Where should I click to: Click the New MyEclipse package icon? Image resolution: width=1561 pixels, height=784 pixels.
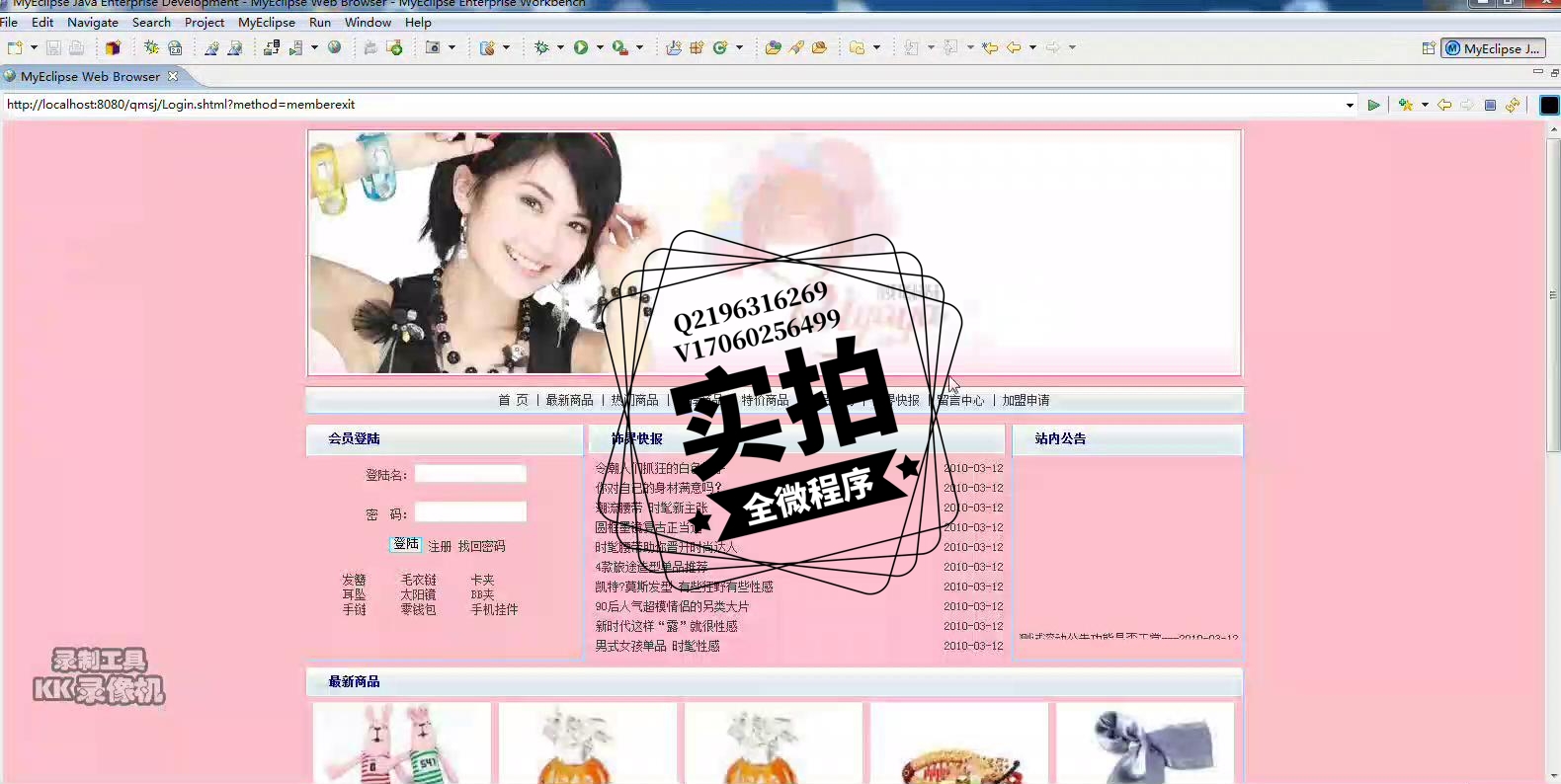click(x=113, y=47)
